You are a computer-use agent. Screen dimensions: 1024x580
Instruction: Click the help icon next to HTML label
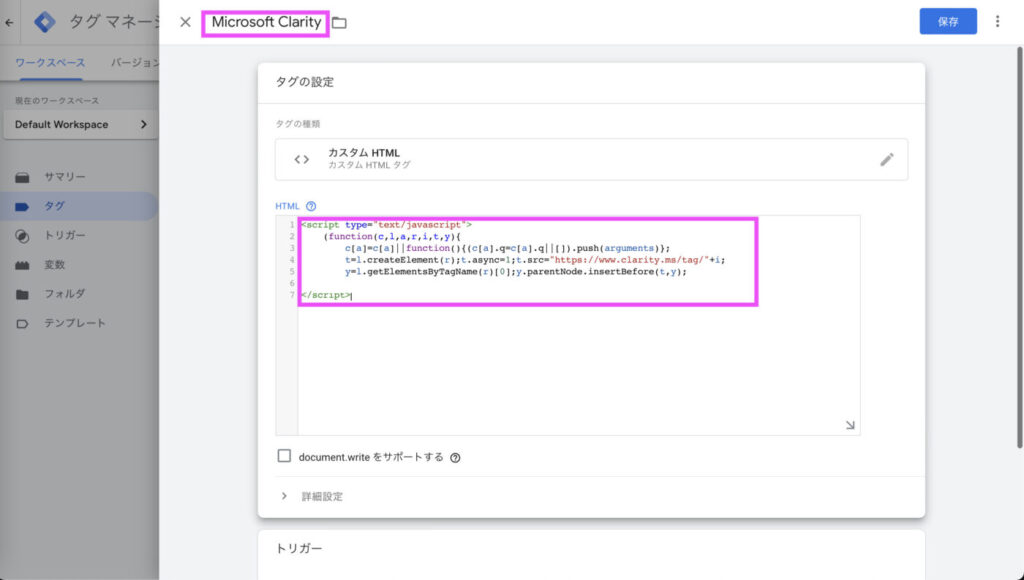pos(311,206)
